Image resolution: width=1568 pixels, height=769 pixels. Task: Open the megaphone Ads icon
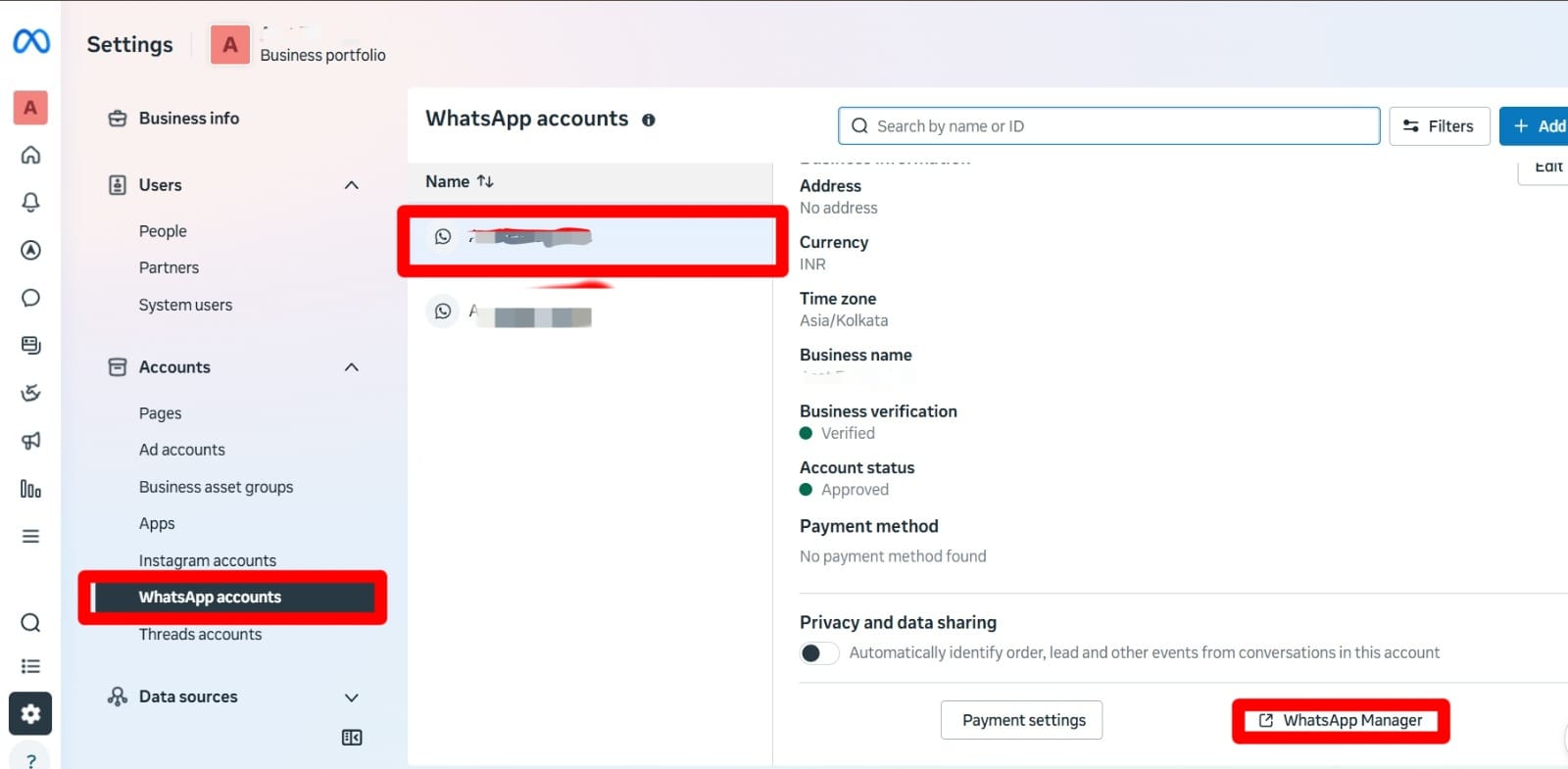click(30, 441)
